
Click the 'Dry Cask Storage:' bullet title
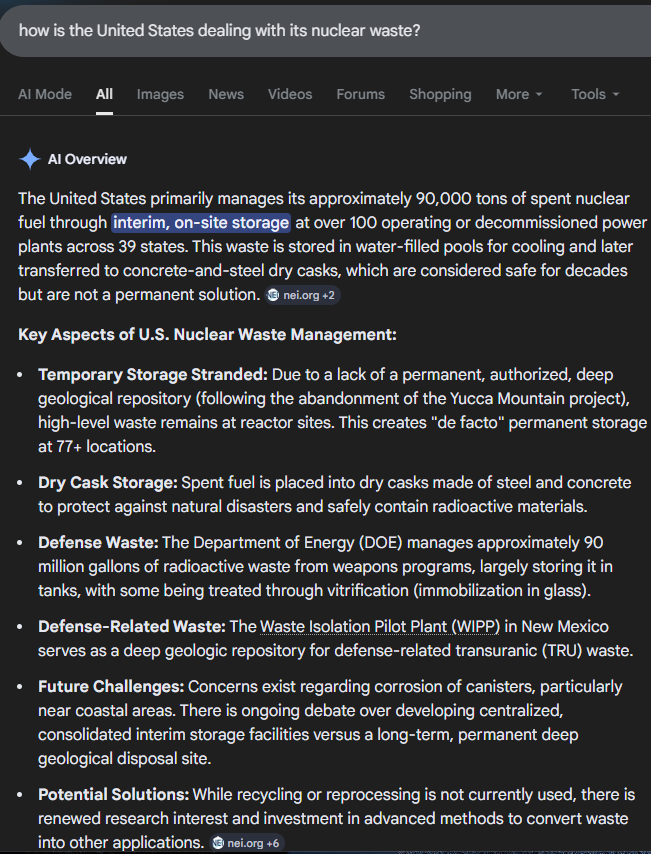[x=107, y=483]
